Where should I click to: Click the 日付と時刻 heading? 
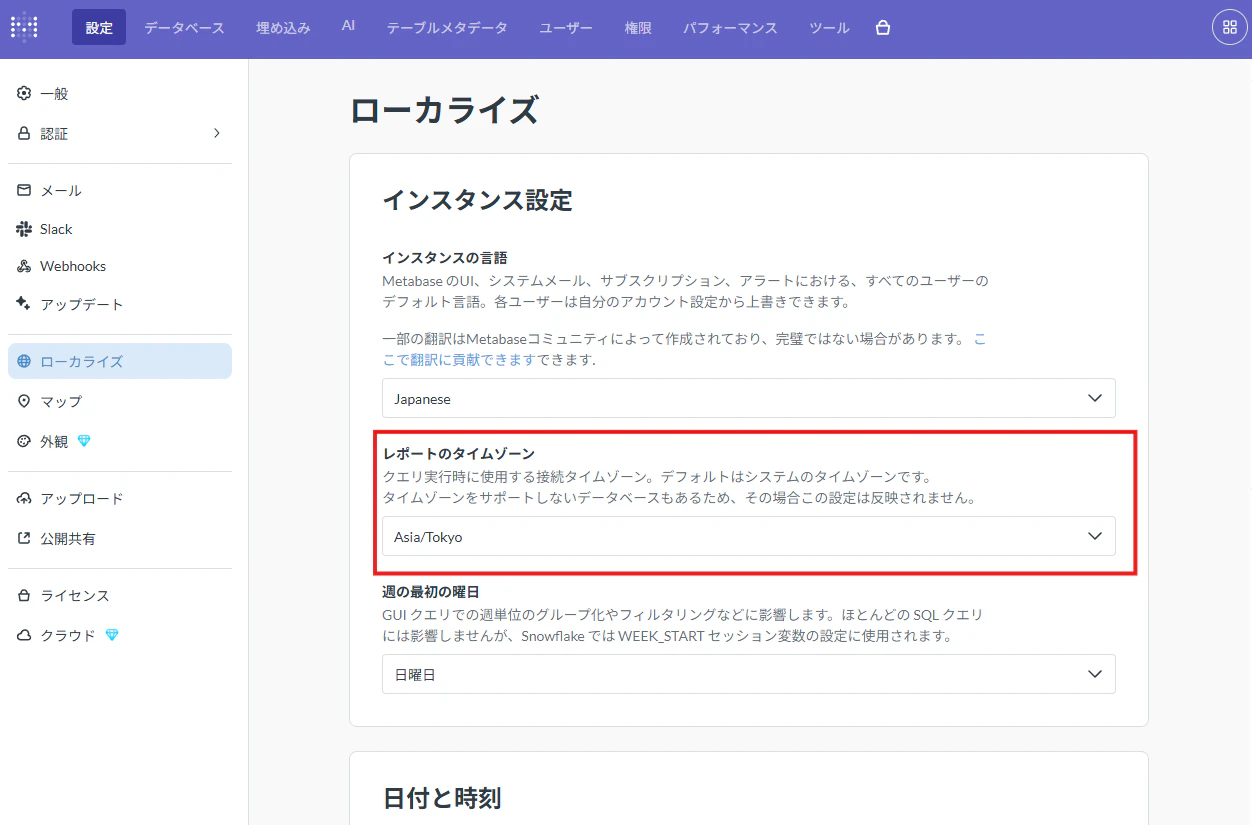[441, 797]
